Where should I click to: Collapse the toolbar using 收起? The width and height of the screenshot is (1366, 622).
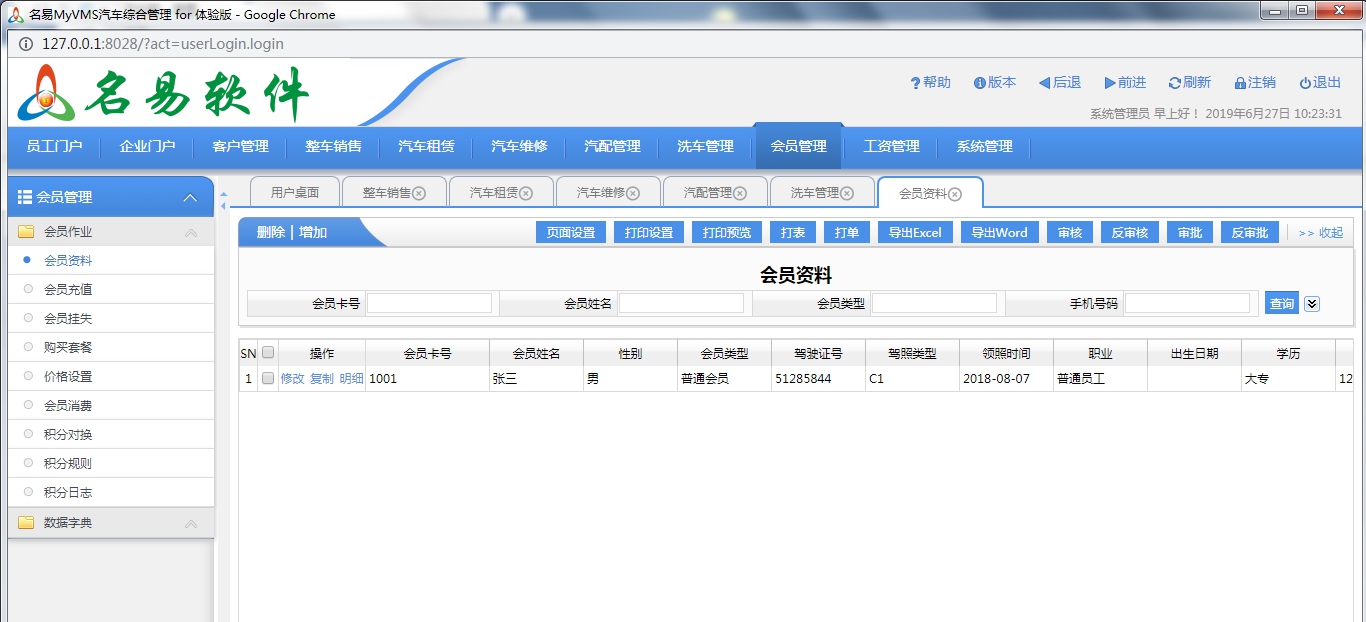coord(1330,231)
